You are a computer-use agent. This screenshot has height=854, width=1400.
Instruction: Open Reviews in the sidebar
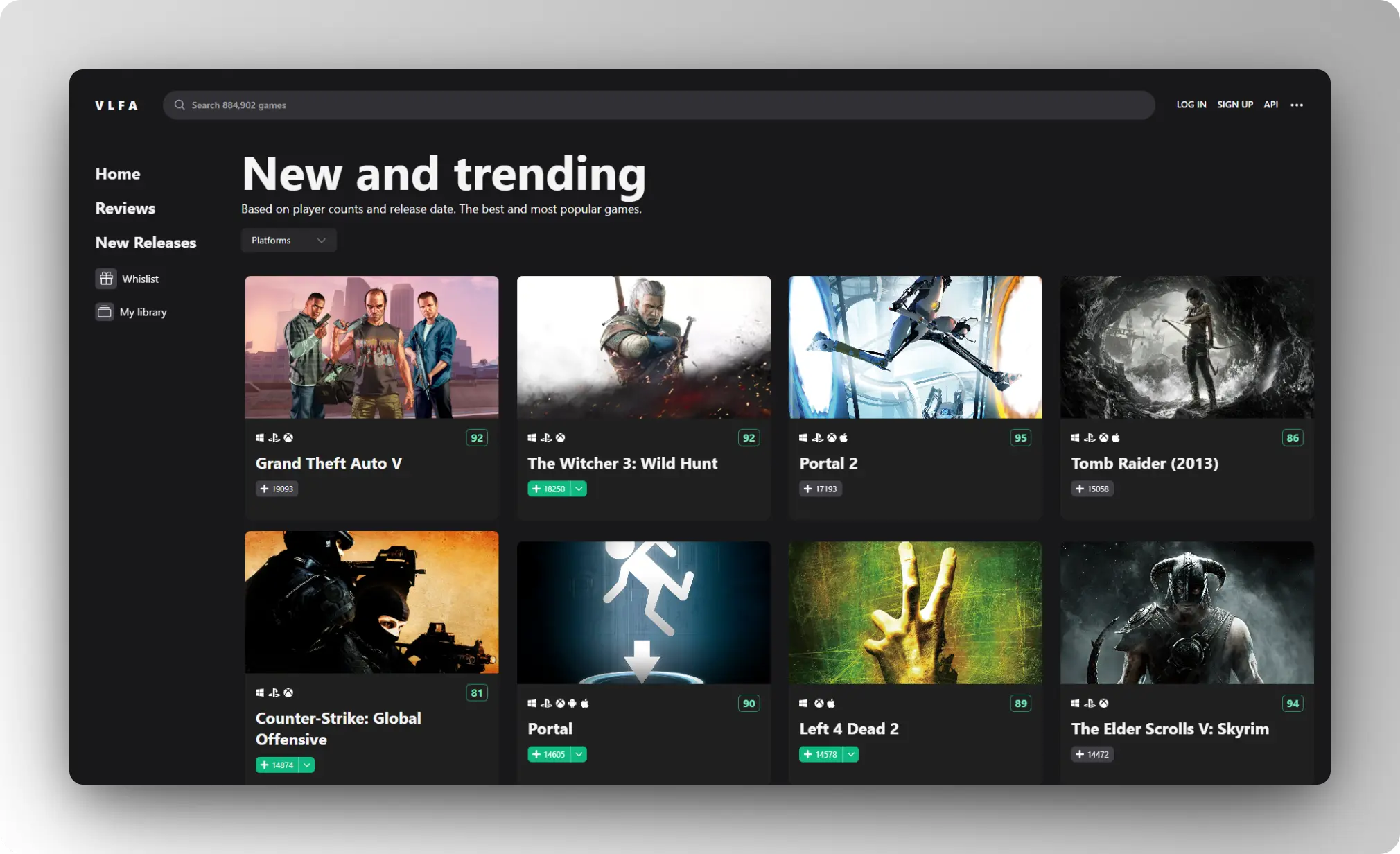(125, 208)
